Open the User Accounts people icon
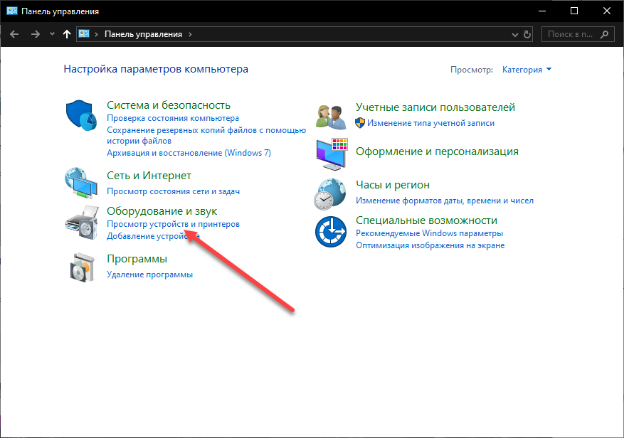Viewport: 625px width, 438px height. [330, 116]
